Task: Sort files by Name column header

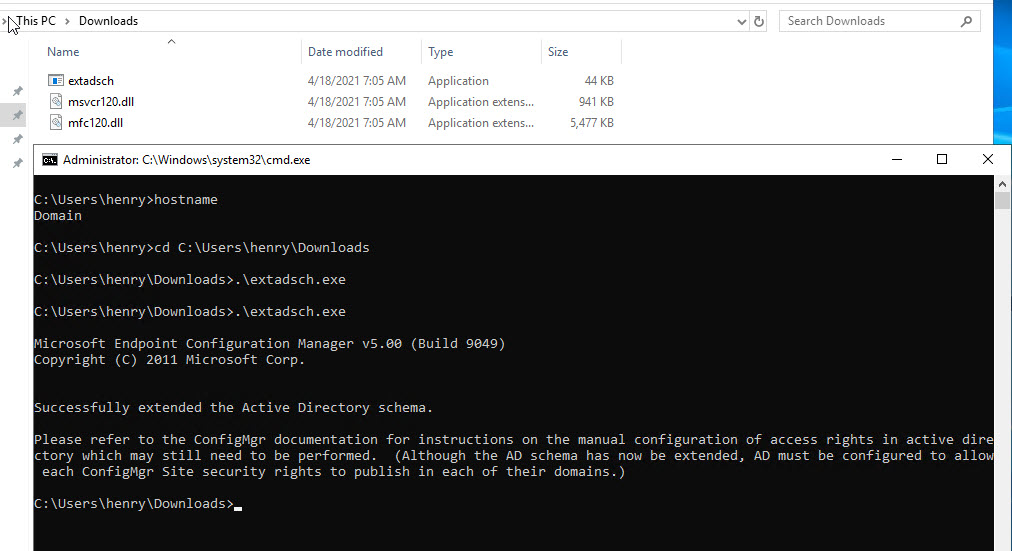Action: pos(63,52)
